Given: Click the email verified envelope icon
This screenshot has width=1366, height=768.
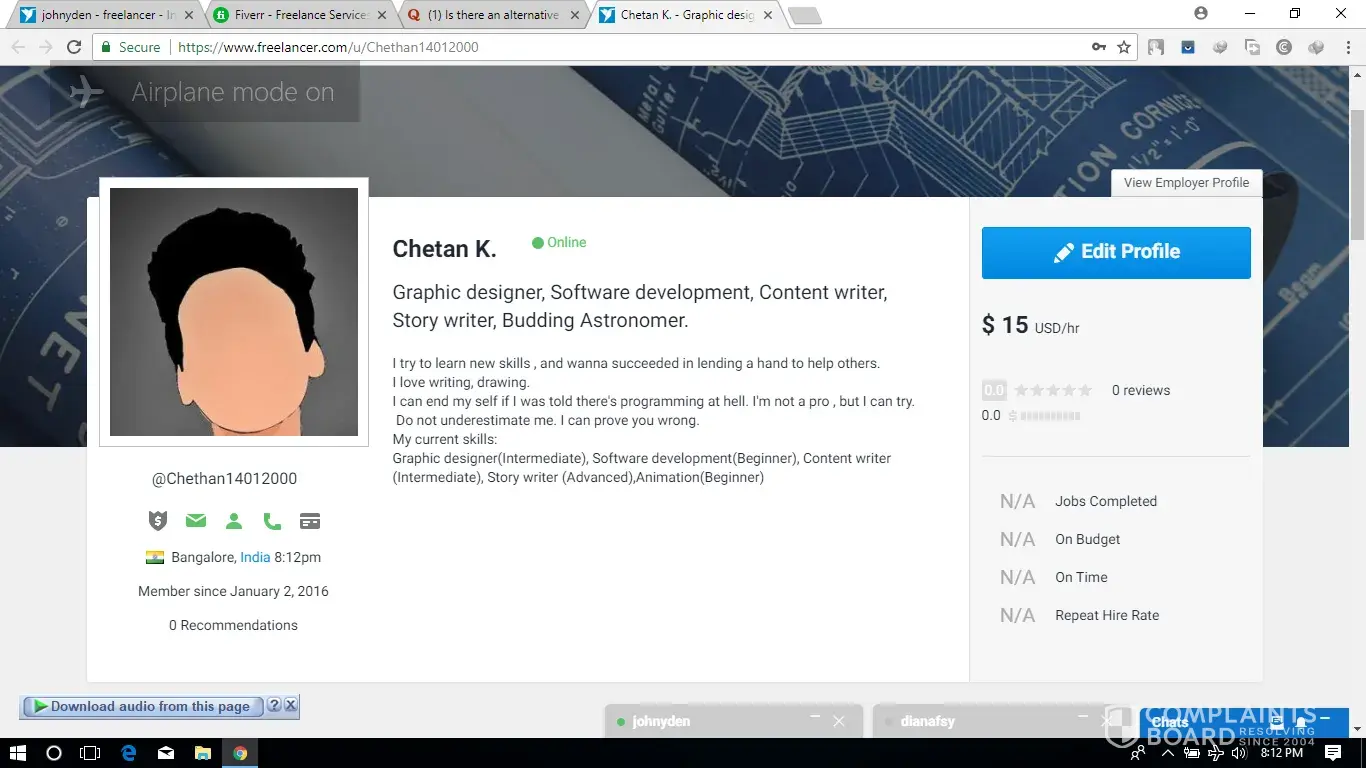Looking at the screenshot, I should 196,521.
